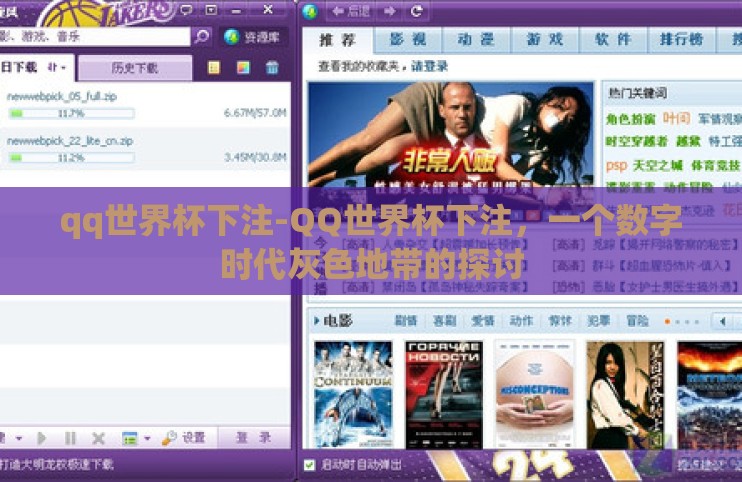Click the 天空之城 keyword
Viewport: 742px width, 482px height.
click(x=658, y=165)
